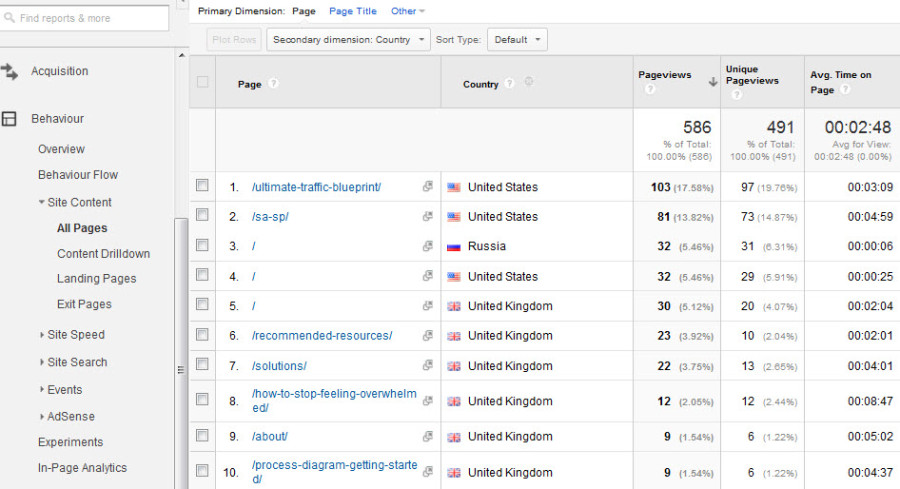900x489 pixels.
Task: Click help icon under Unique Pageviews header
Action: tap(737, 94)
